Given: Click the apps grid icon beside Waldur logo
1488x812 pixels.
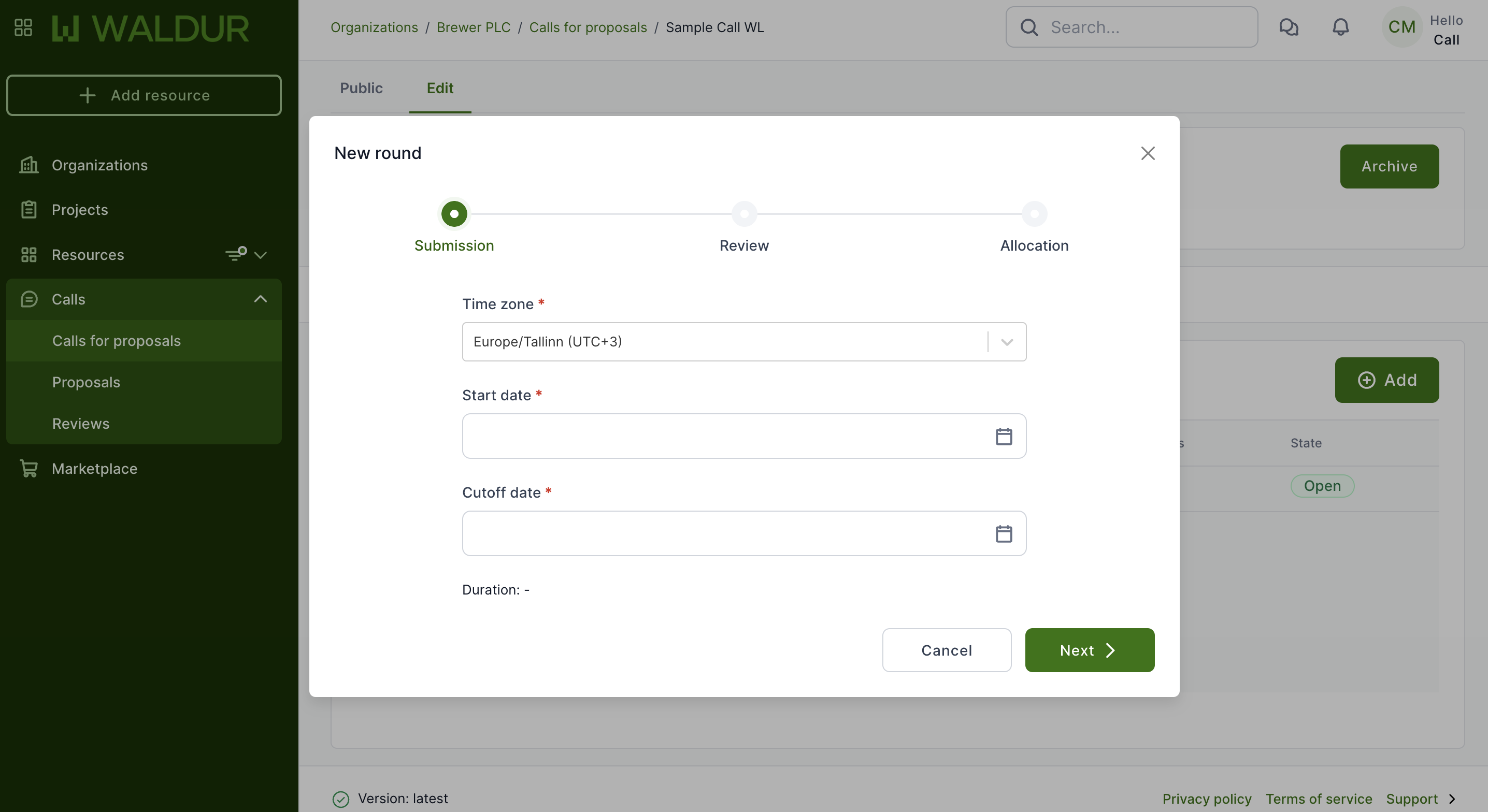Looking at the screenshot, I should [23, 27].
